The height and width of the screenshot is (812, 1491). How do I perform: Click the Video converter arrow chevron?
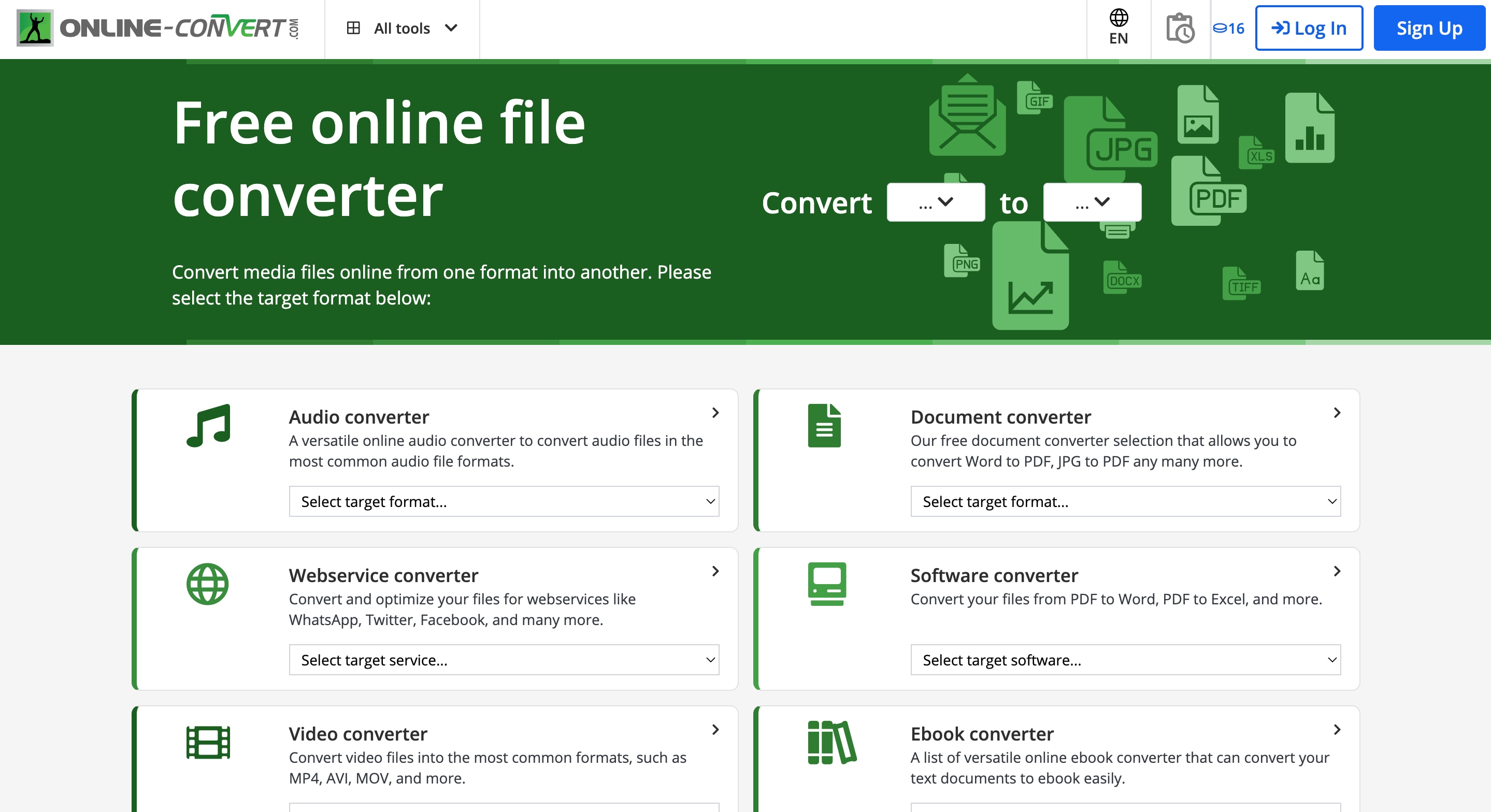715,730
